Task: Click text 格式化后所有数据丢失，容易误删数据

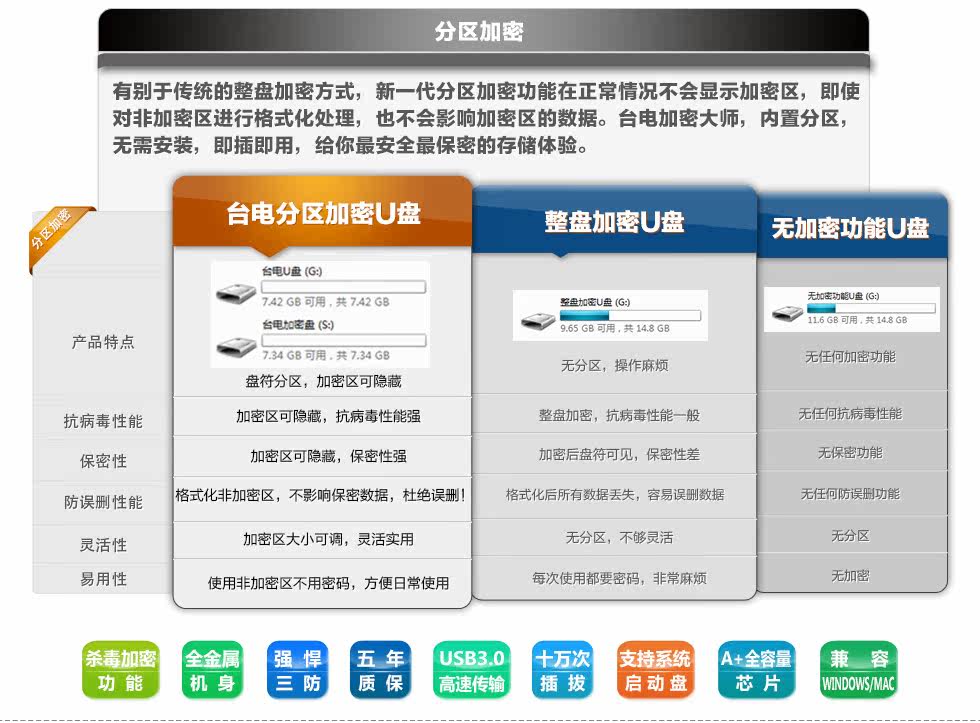Action: (x=615, y=495)
